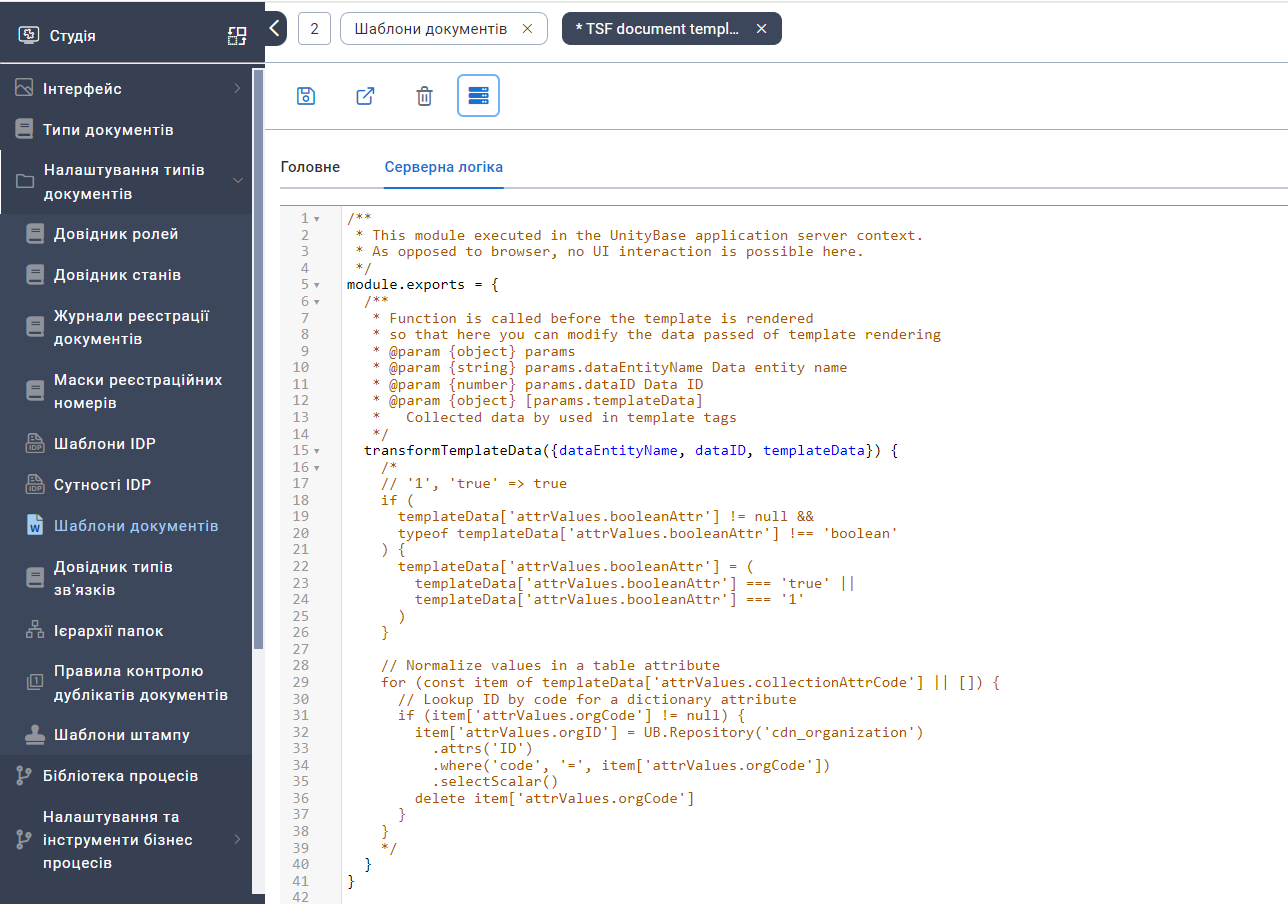Click the Довідник типів зв'язків book icon
This screenshot has height=904, width=1288.
(x=35, y=578)
